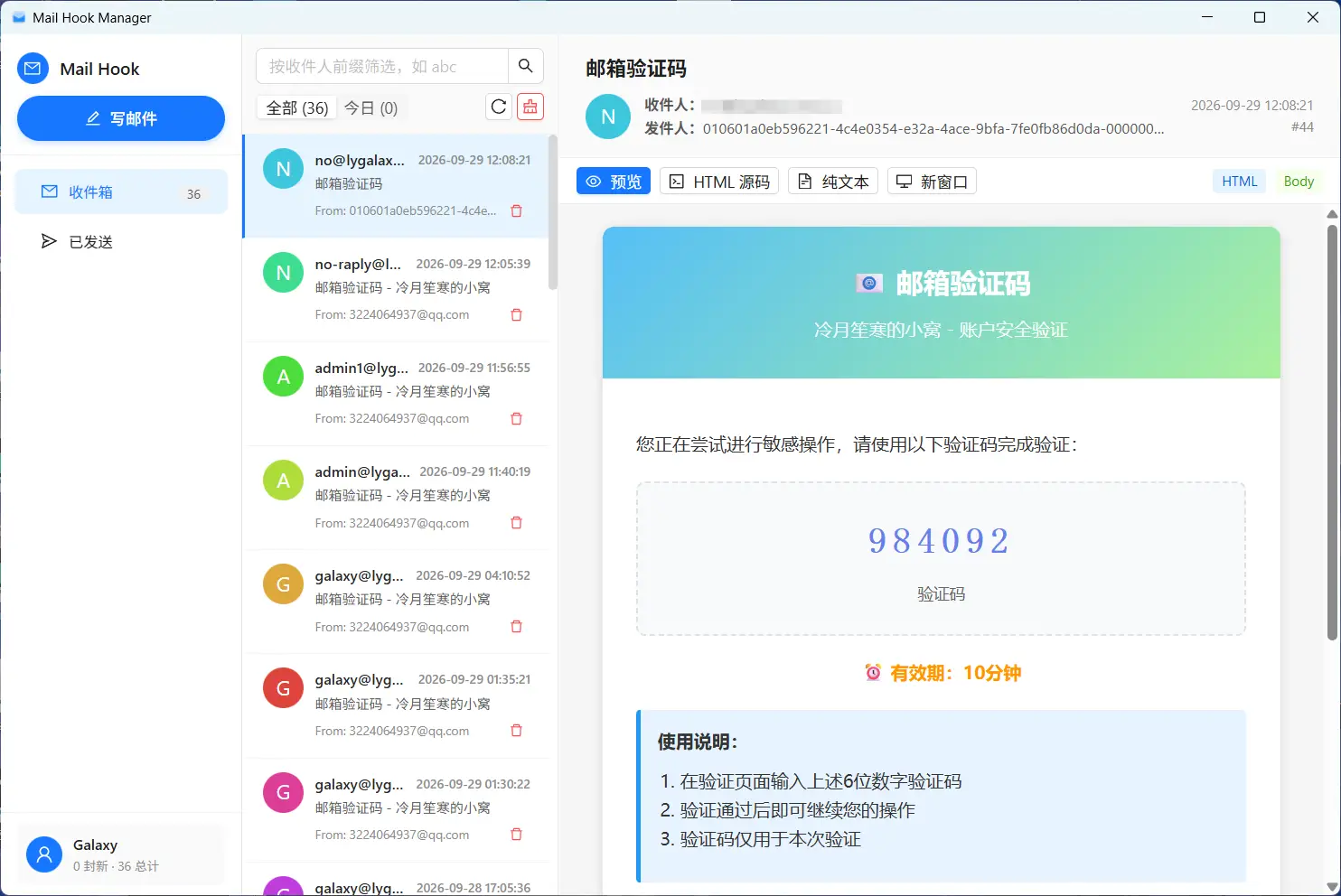Click the red G avatar of 01:35:21 email
Screen dimensions: 1341x896
pos(283,688)
